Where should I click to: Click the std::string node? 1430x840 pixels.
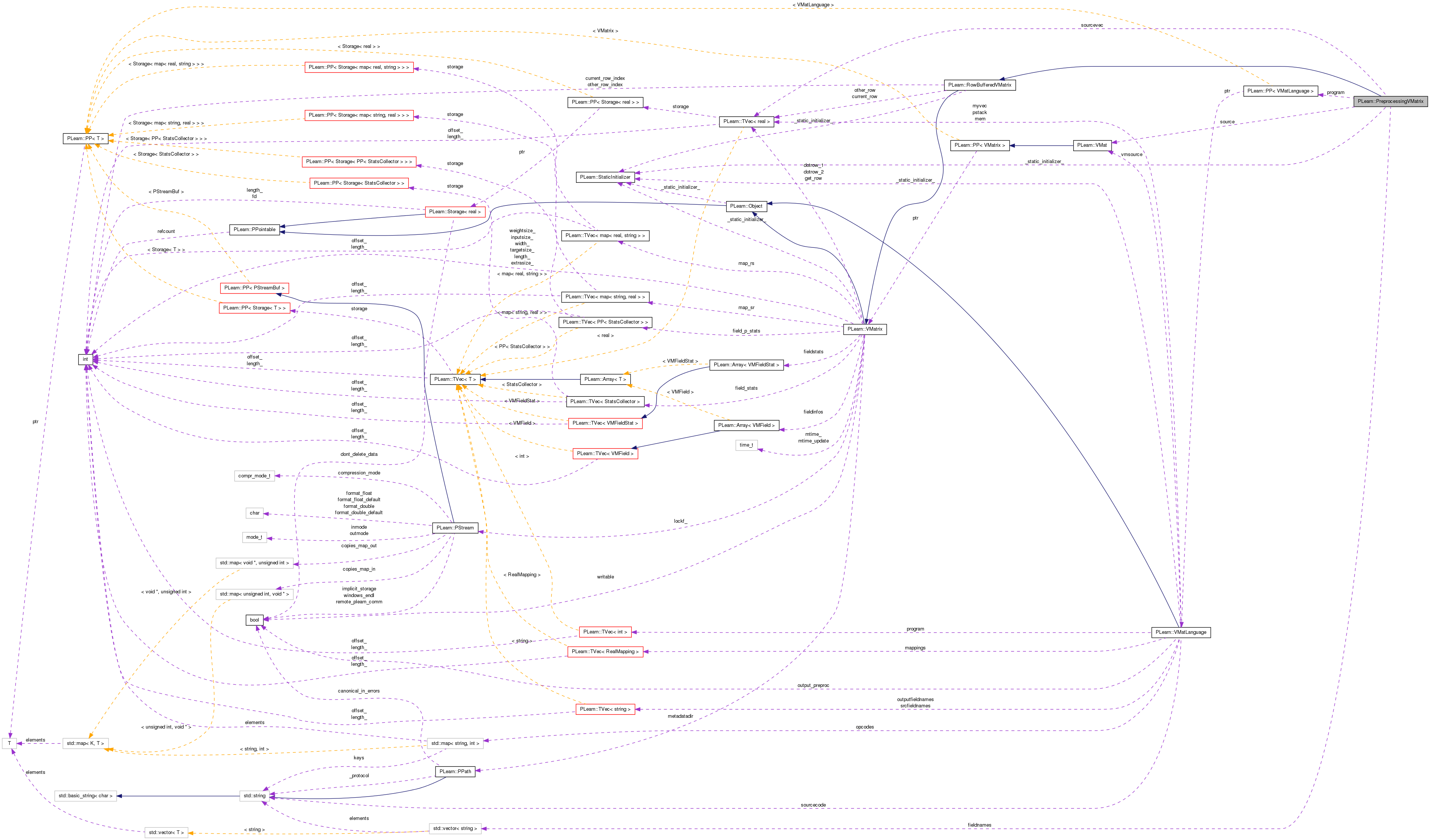point(254,796)
